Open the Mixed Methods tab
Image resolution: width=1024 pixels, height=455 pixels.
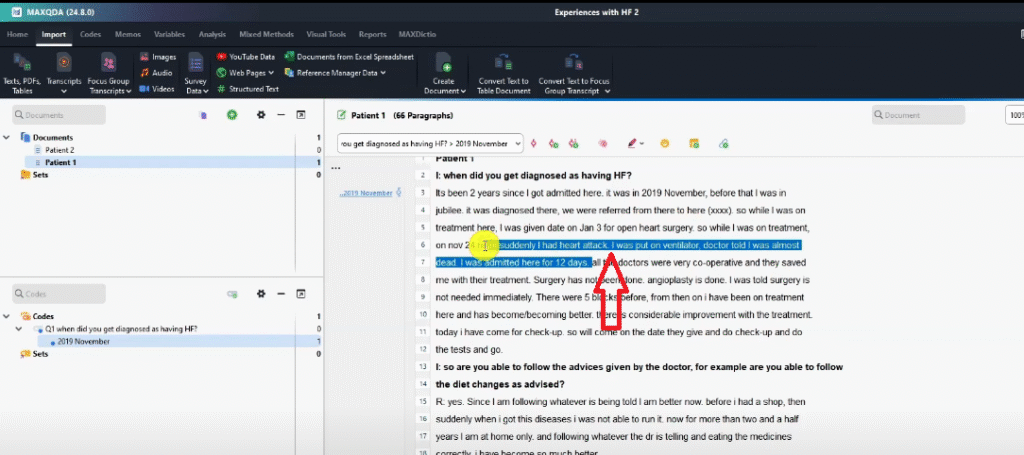pos(266,35)
